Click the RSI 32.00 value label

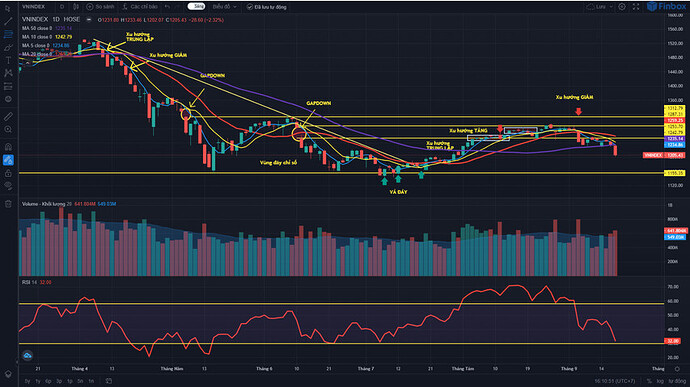[x=673, y=341]
